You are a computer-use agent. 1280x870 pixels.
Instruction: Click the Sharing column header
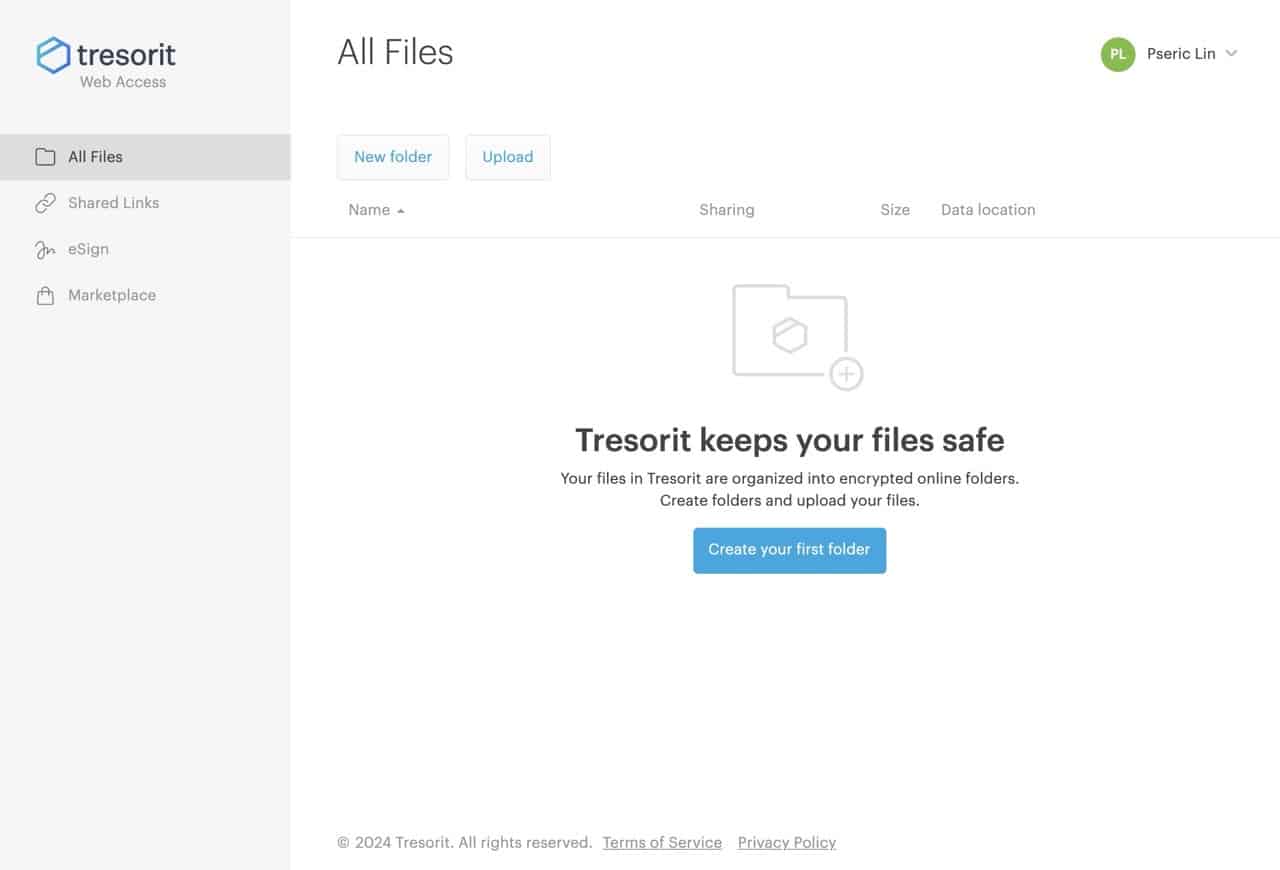[727, 210]
